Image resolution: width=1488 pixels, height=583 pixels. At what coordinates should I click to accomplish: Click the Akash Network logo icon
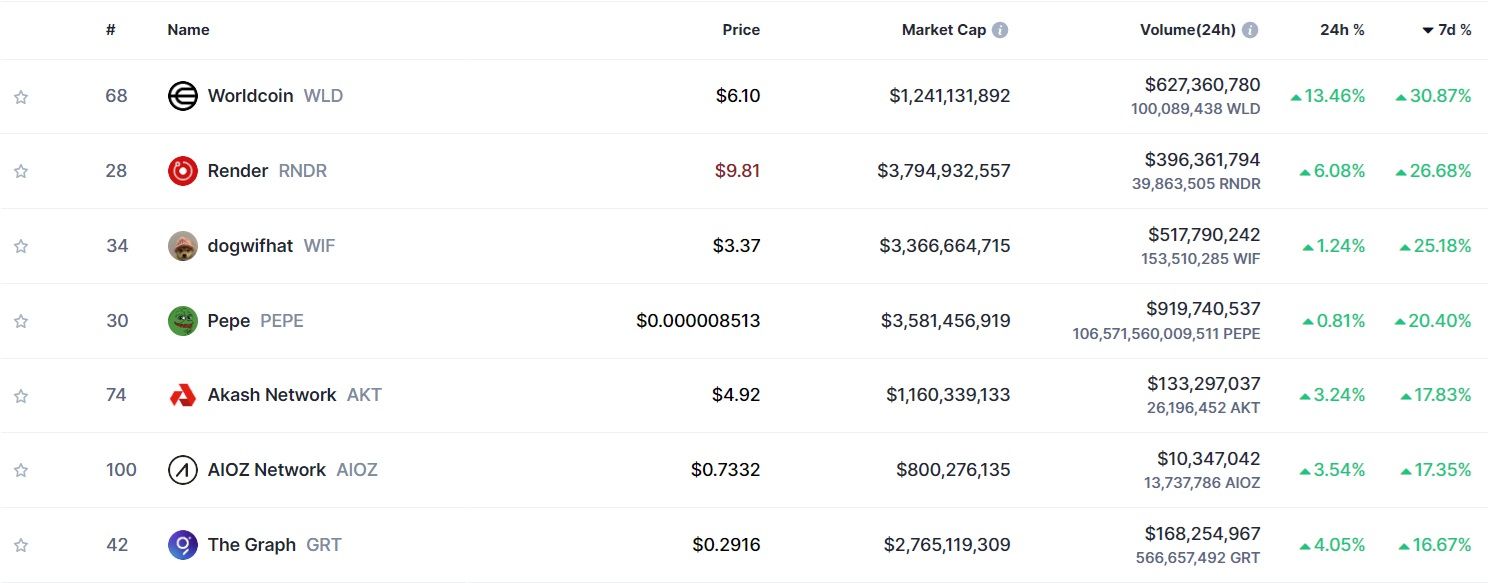pyautogui.click(x=183, y=395)
